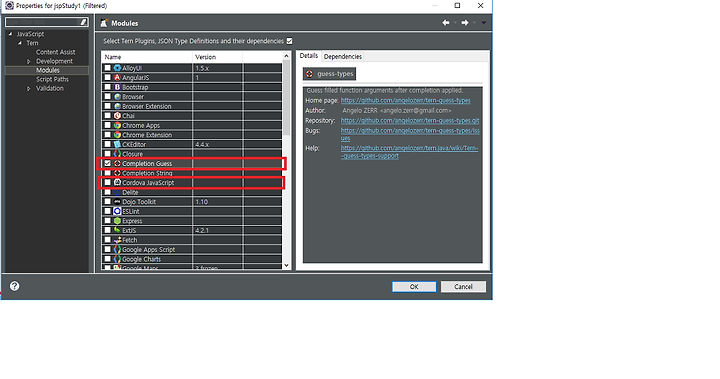Click the module list scrollbar thumb

[286, 98]
